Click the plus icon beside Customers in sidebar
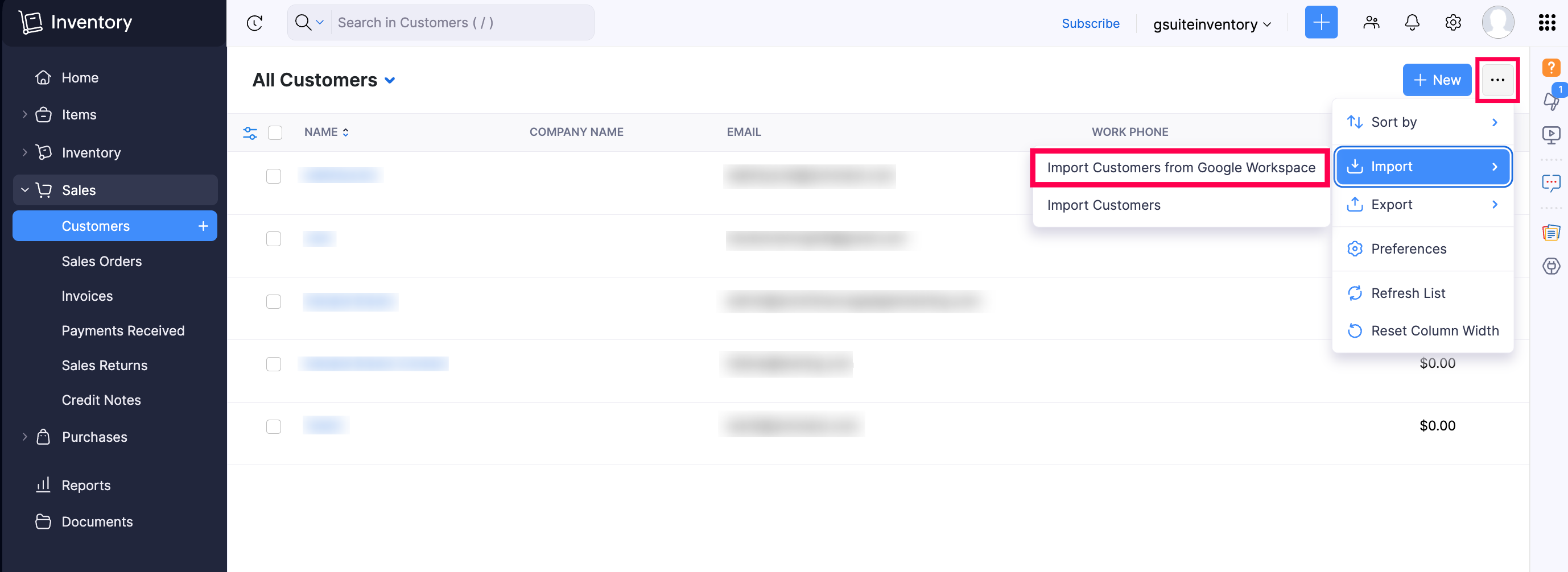 (x=203, y=226)
